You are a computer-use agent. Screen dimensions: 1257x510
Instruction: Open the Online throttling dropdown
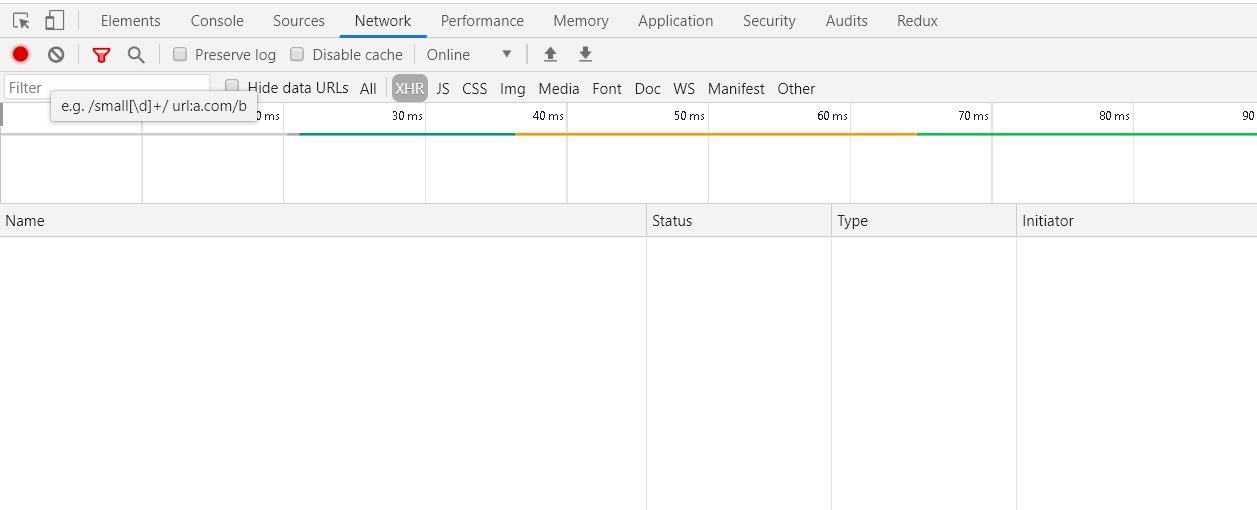469,54
